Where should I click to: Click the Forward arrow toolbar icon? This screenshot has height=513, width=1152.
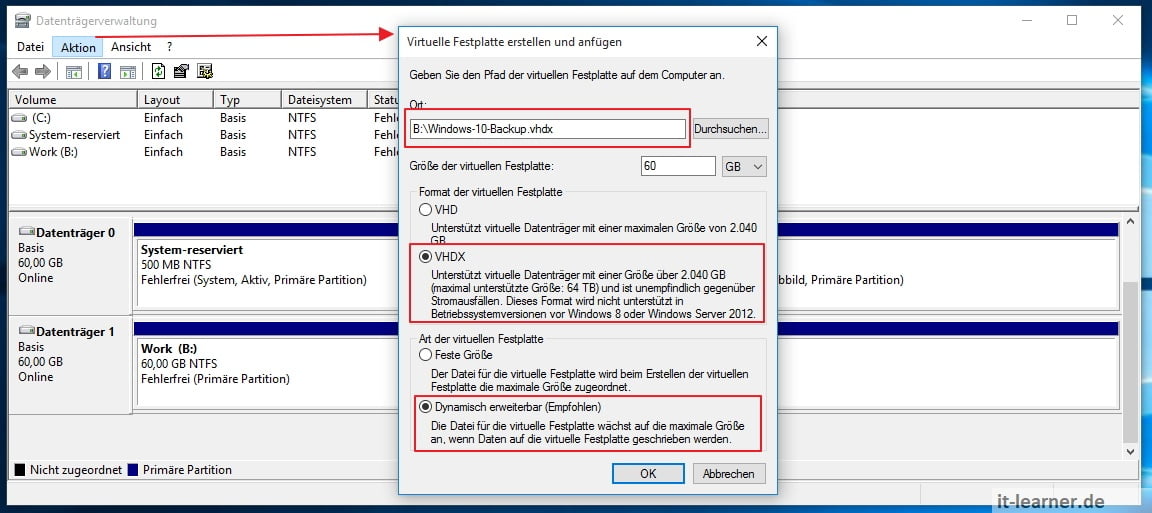pyautogui.click(x=43, y=71)
